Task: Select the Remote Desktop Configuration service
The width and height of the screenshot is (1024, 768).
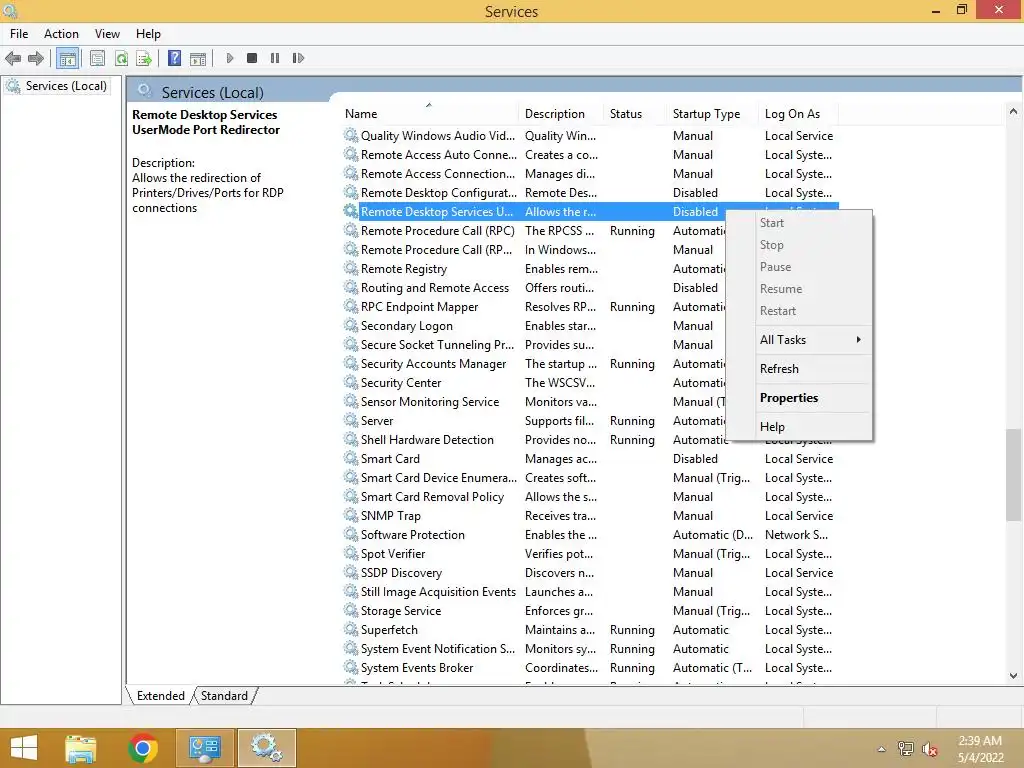Action: (438, 193)
